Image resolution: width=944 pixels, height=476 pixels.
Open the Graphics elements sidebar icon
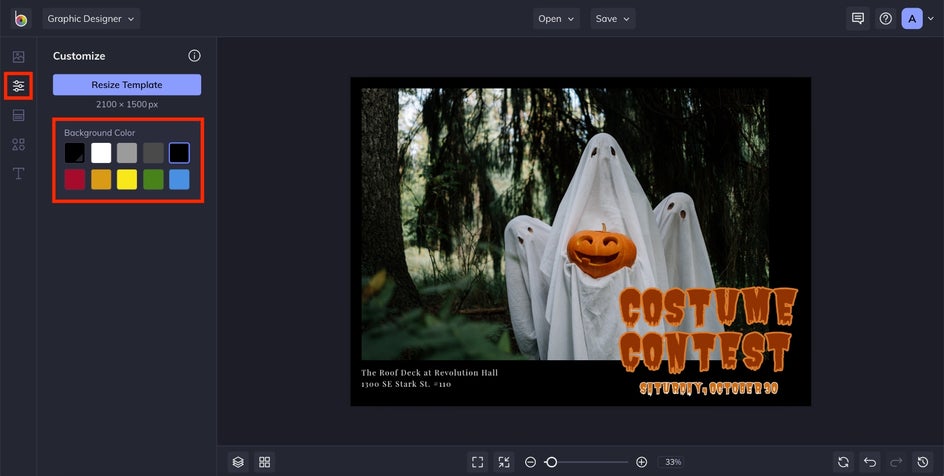click(x=18, y=145)
